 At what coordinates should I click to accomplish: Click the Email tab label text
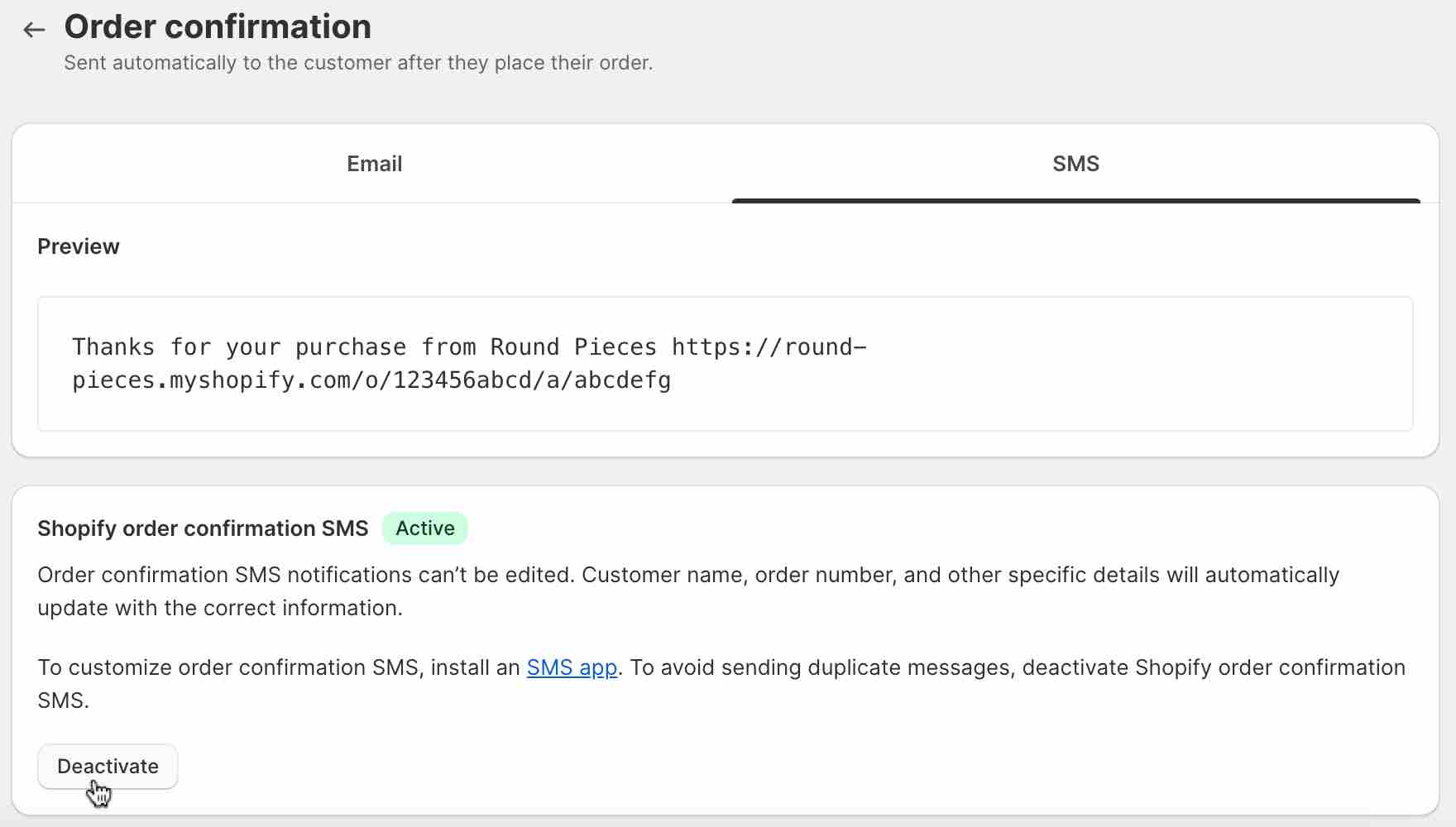coord(374,164)
